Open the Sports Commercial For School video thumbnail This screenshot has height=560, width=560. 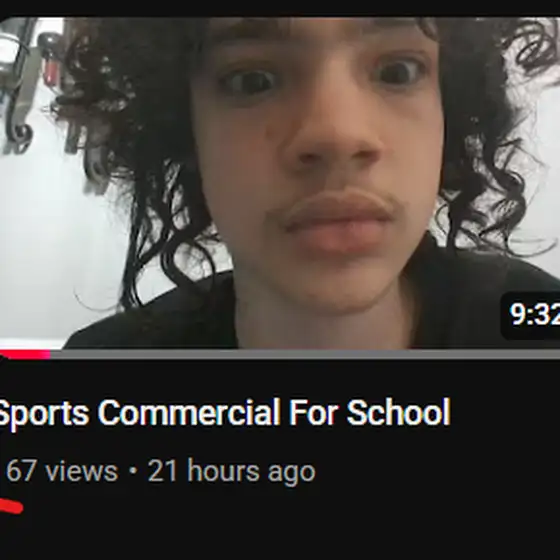[x=280, y=183]
